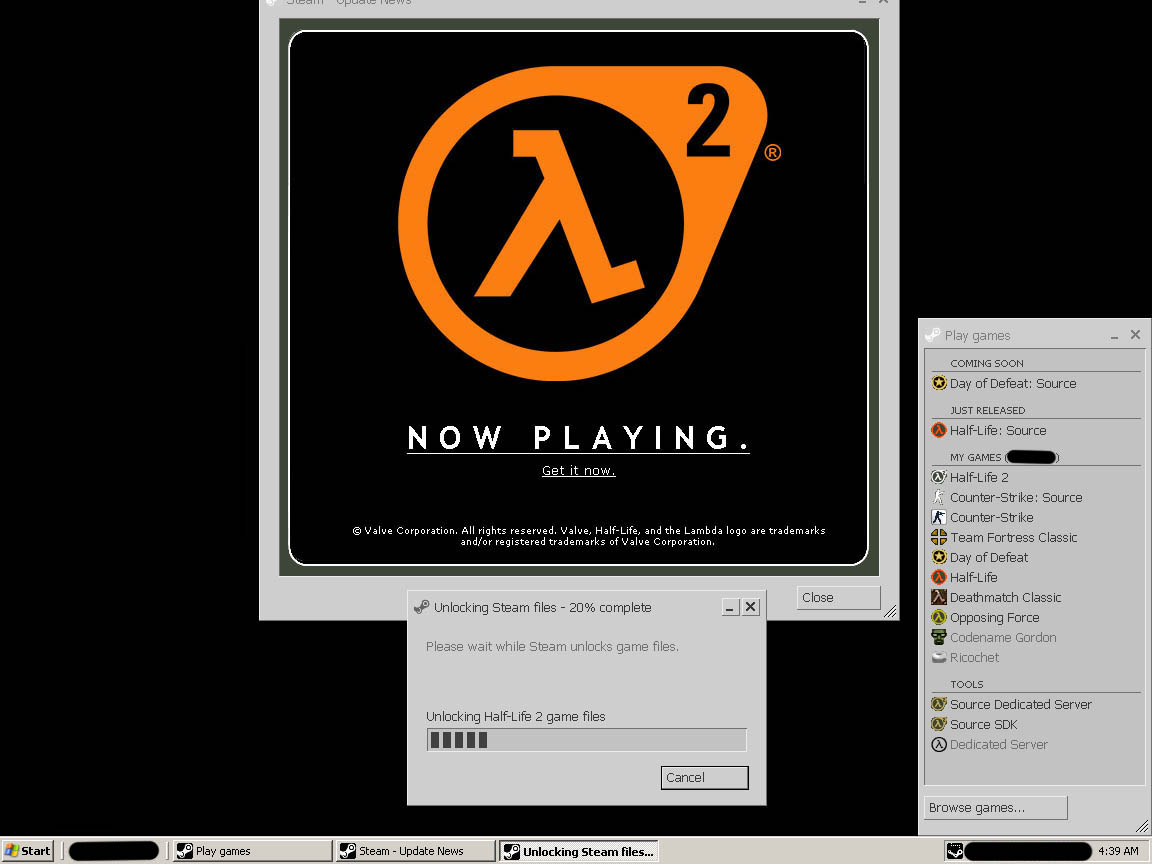Click Update News window resize grip

[x=890, y=611]
